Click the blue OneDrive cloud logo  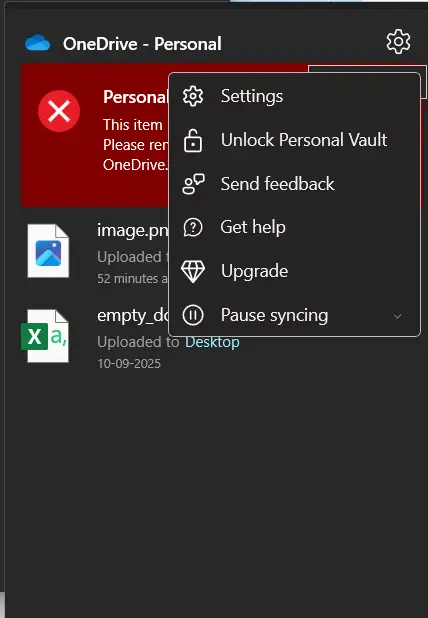click(x=37, y=43)
